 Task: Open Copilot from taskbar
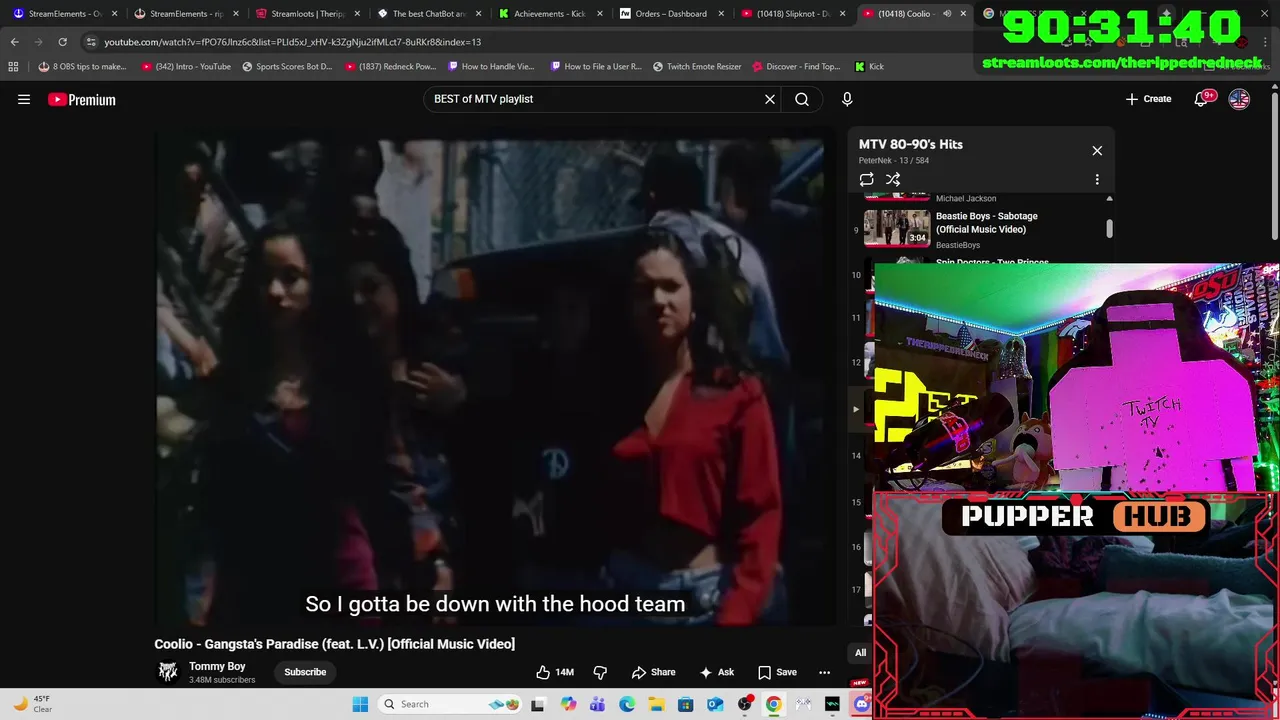click(x=568, y=704)
